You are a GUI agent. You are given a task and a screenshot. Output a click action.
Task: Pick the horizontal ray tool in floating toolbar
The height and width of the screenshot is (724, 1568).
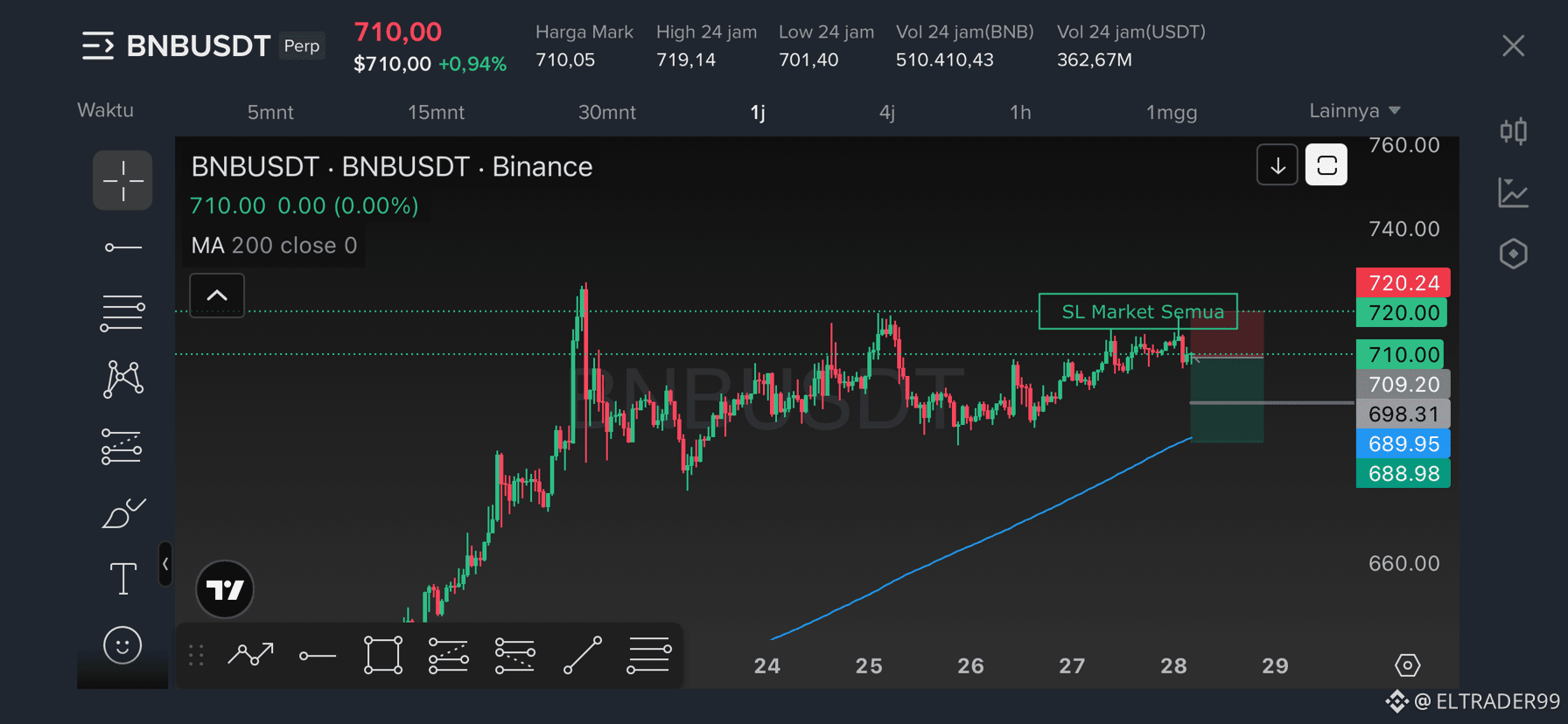(x=317, y=656)
